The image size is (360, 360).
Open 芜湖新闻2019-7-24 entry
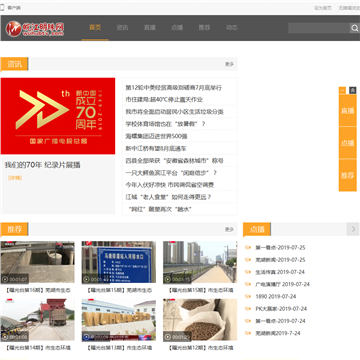pos(278,333)
